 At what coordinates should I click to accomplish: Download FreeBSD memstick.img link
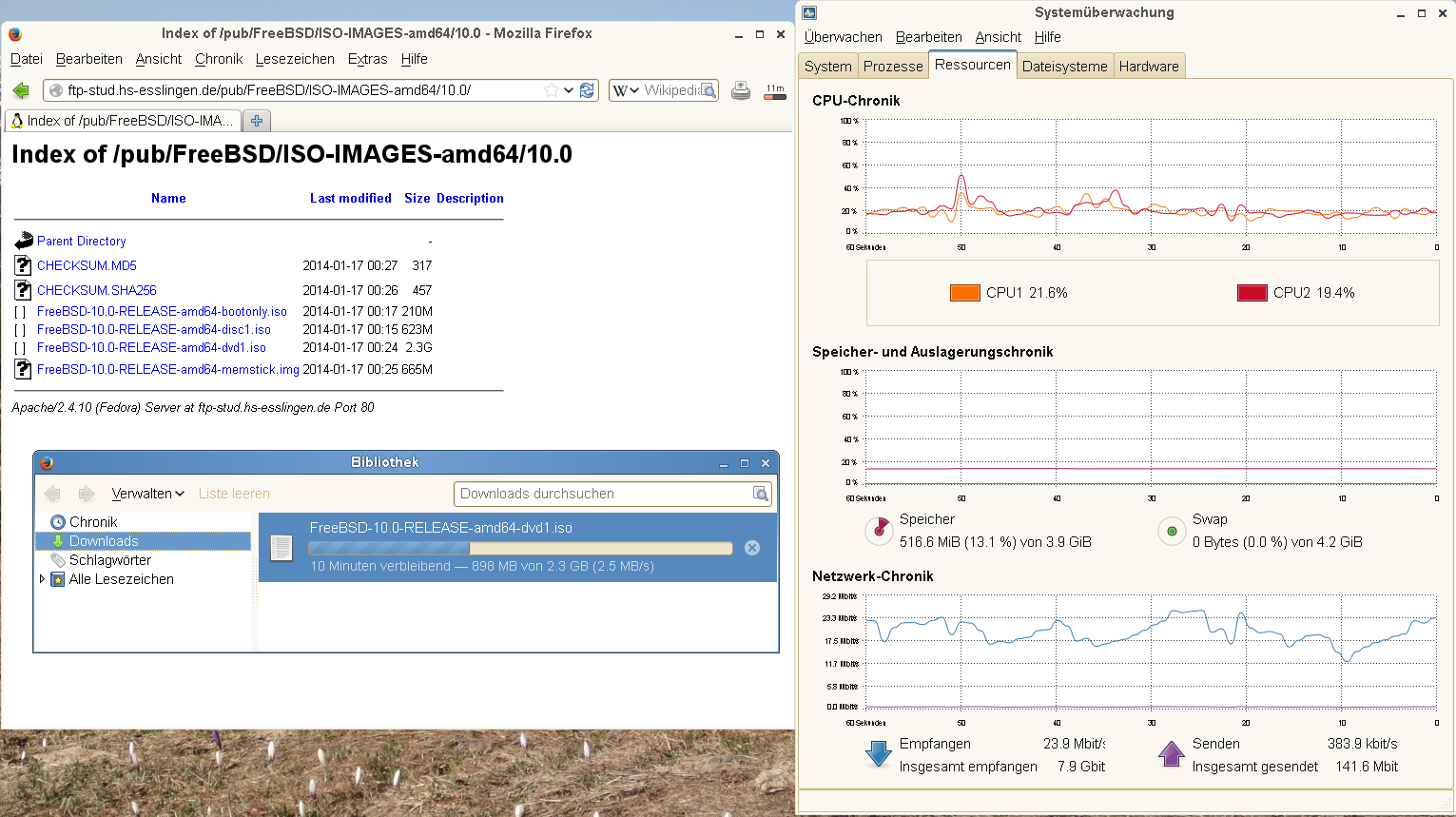pyautogui.click(x=168, y=369)
